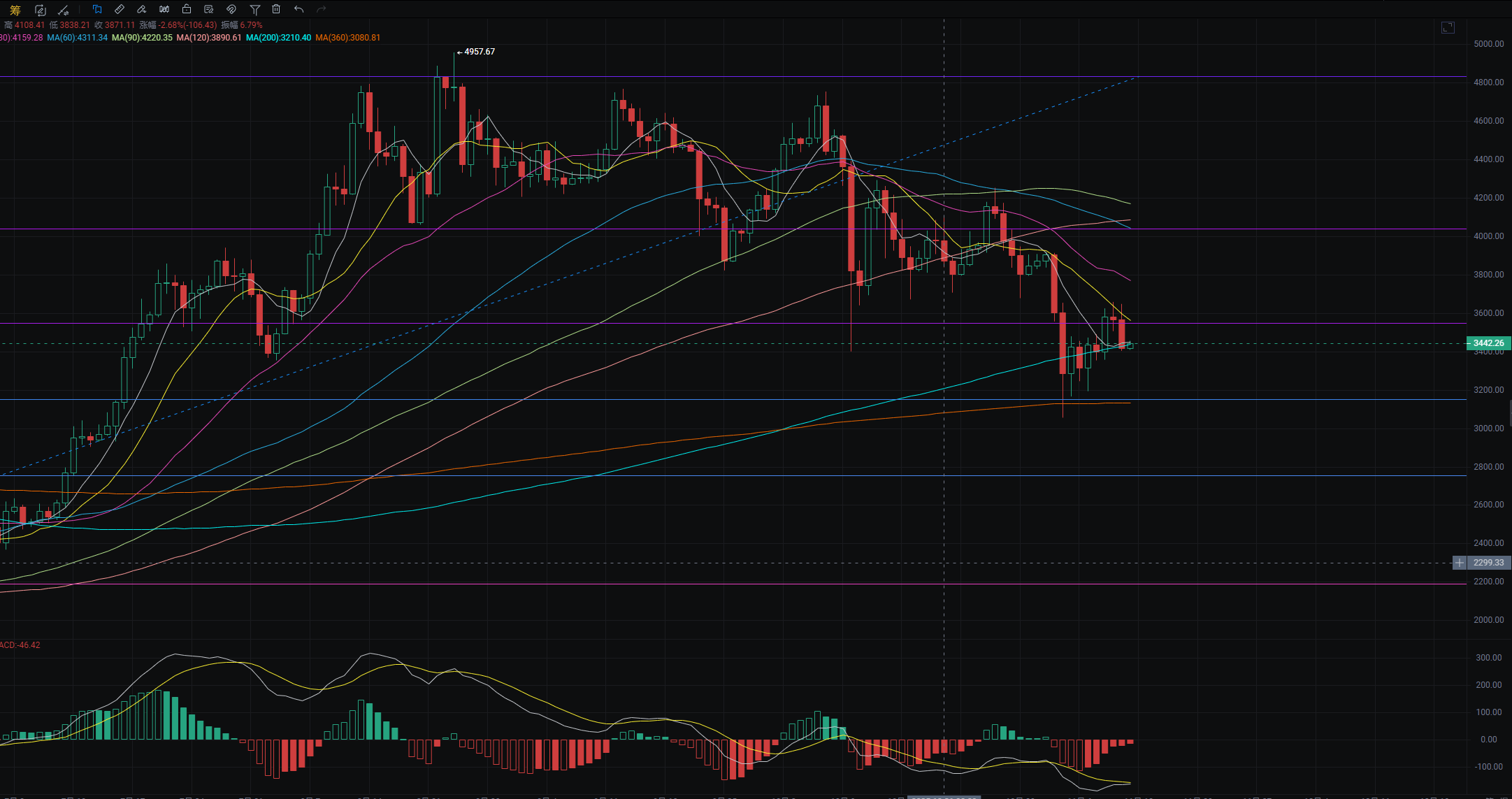Image resolution: width=1512 pixels, height=799 pixels.
Task: Click the magnet snap icon
Action: [x=231, y=9]
